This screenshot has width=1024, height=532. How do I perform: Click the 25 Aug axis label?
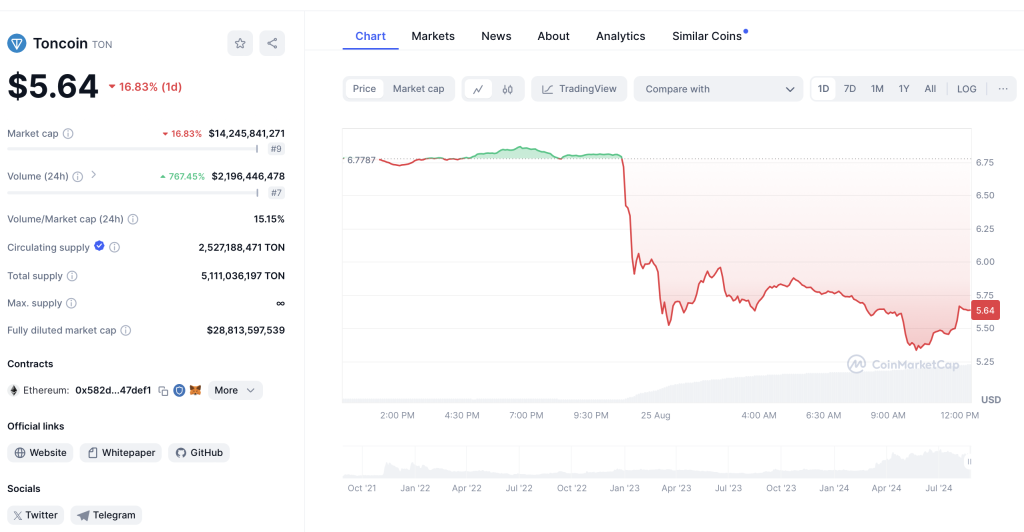coord(656,415)
